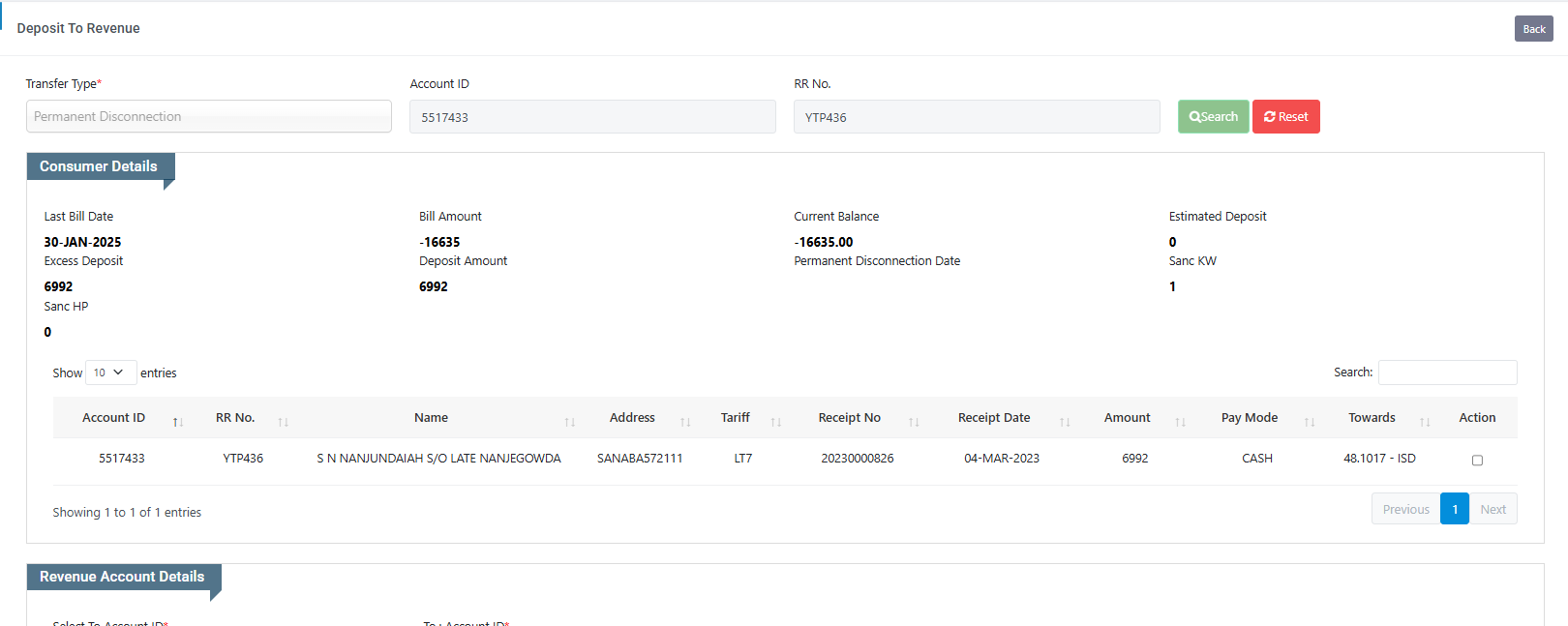
Task: Open the Transfer Type dropdown
Action: [208, 116]
